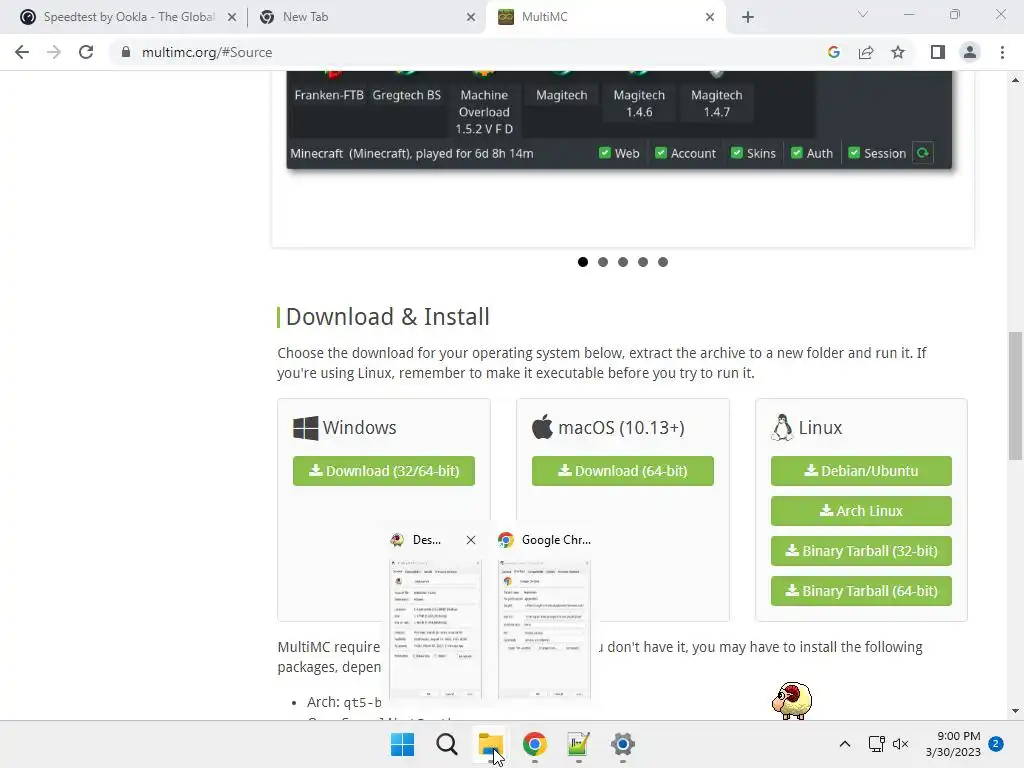Open the Chrome profile menu
The image size is (1024, 768).
click(970, 52)
